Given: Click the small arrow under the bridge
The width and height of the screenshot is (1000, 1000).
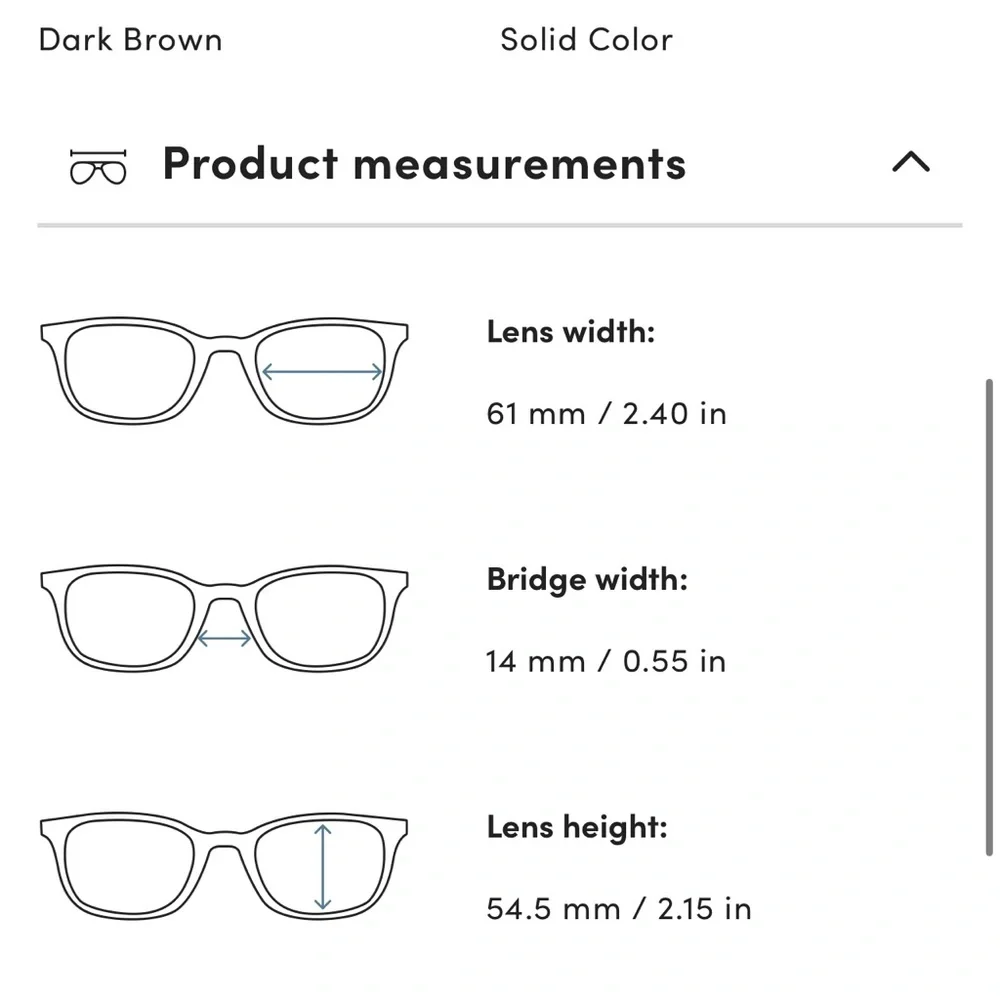Looking at the screenshot, I should pyautogui.click(x=225, y=637).
